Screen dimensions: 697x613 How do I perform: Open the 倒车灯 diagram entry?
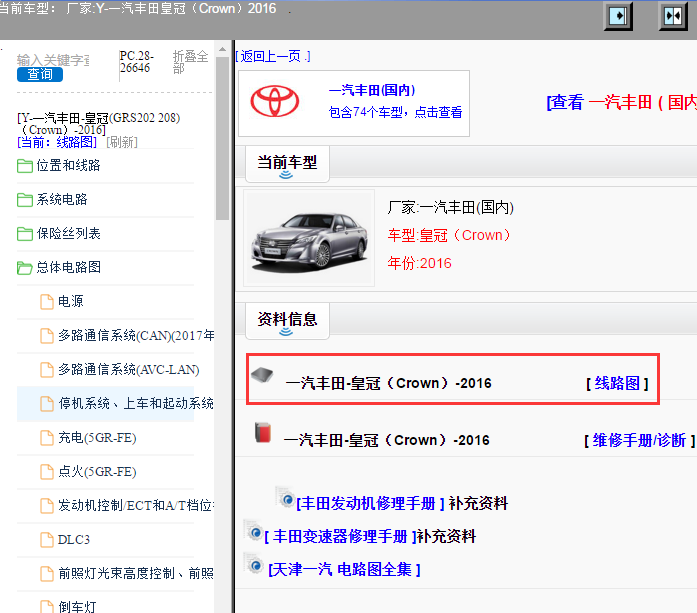(77, 606)
